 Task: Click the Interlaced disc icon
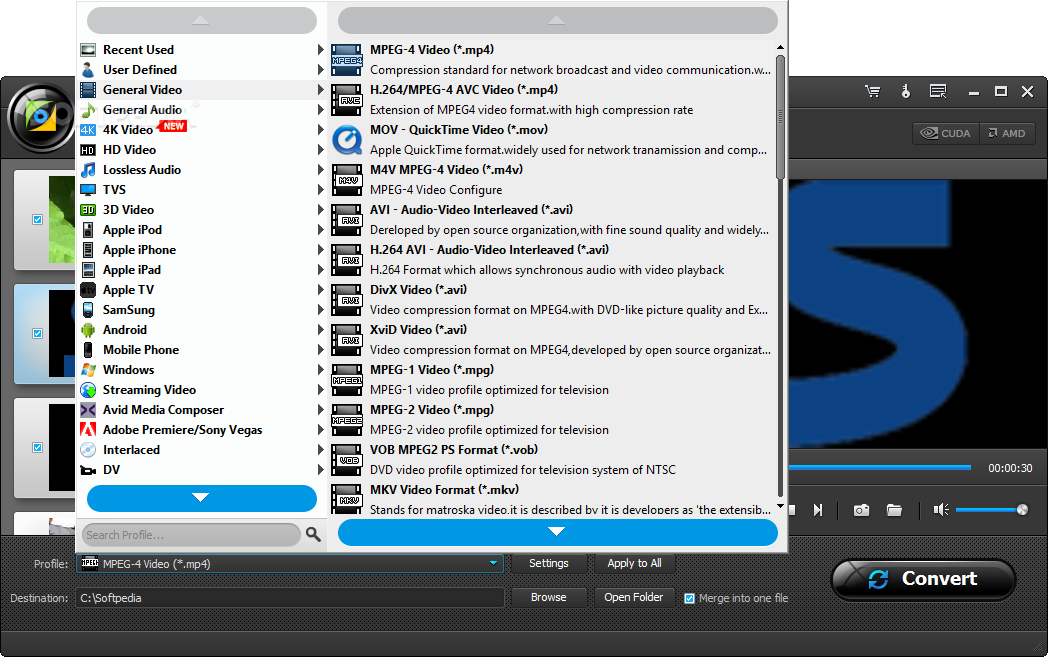88,450
